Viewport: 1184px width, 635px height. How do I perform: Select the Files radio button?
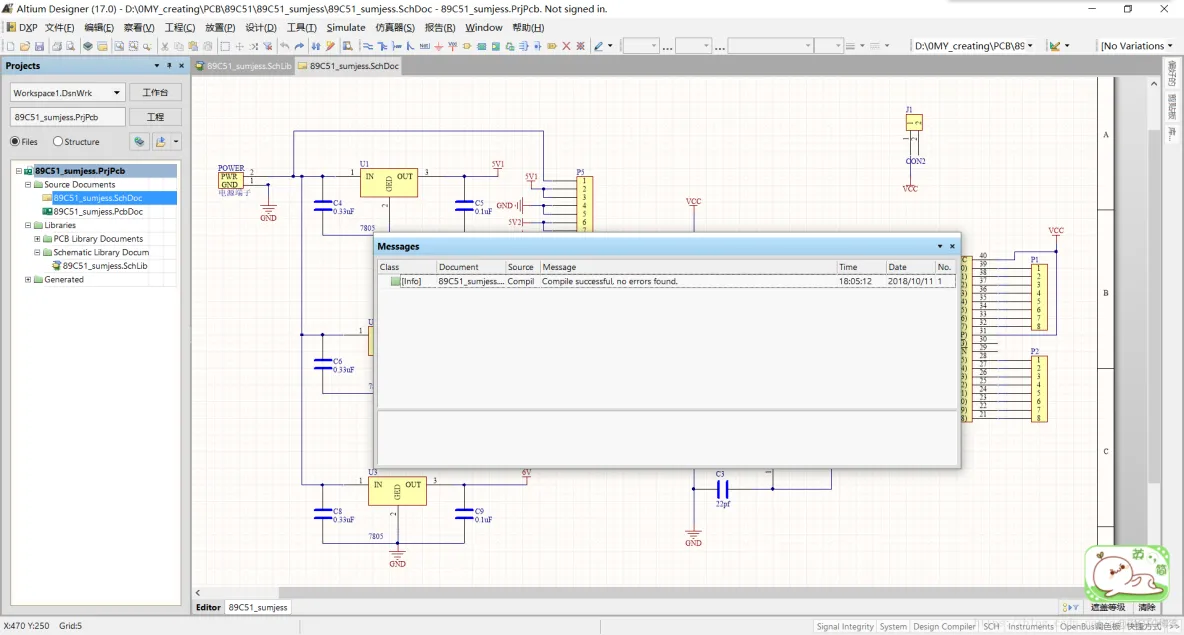(14, 141)
